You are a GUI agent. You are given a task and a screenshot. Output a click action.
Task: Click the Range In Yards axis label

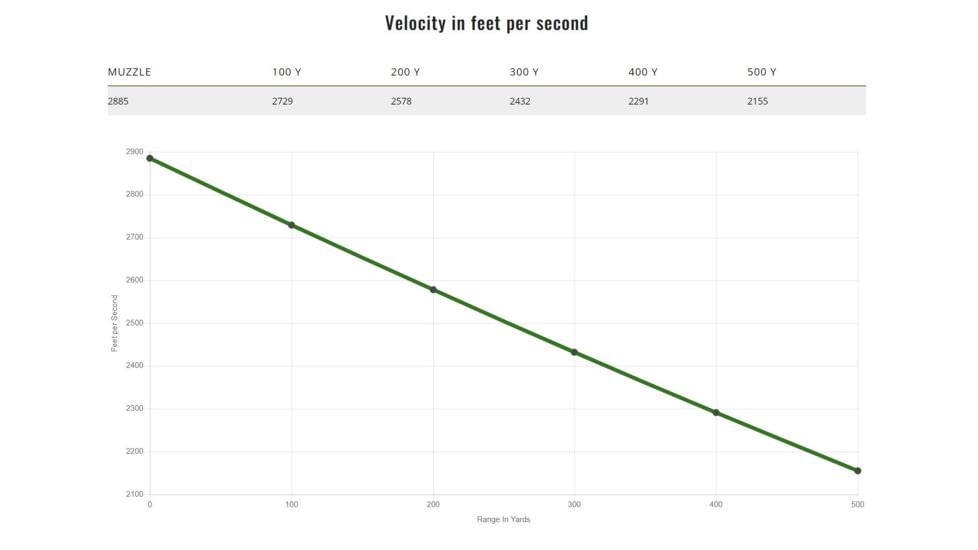[x=503, y=519]
